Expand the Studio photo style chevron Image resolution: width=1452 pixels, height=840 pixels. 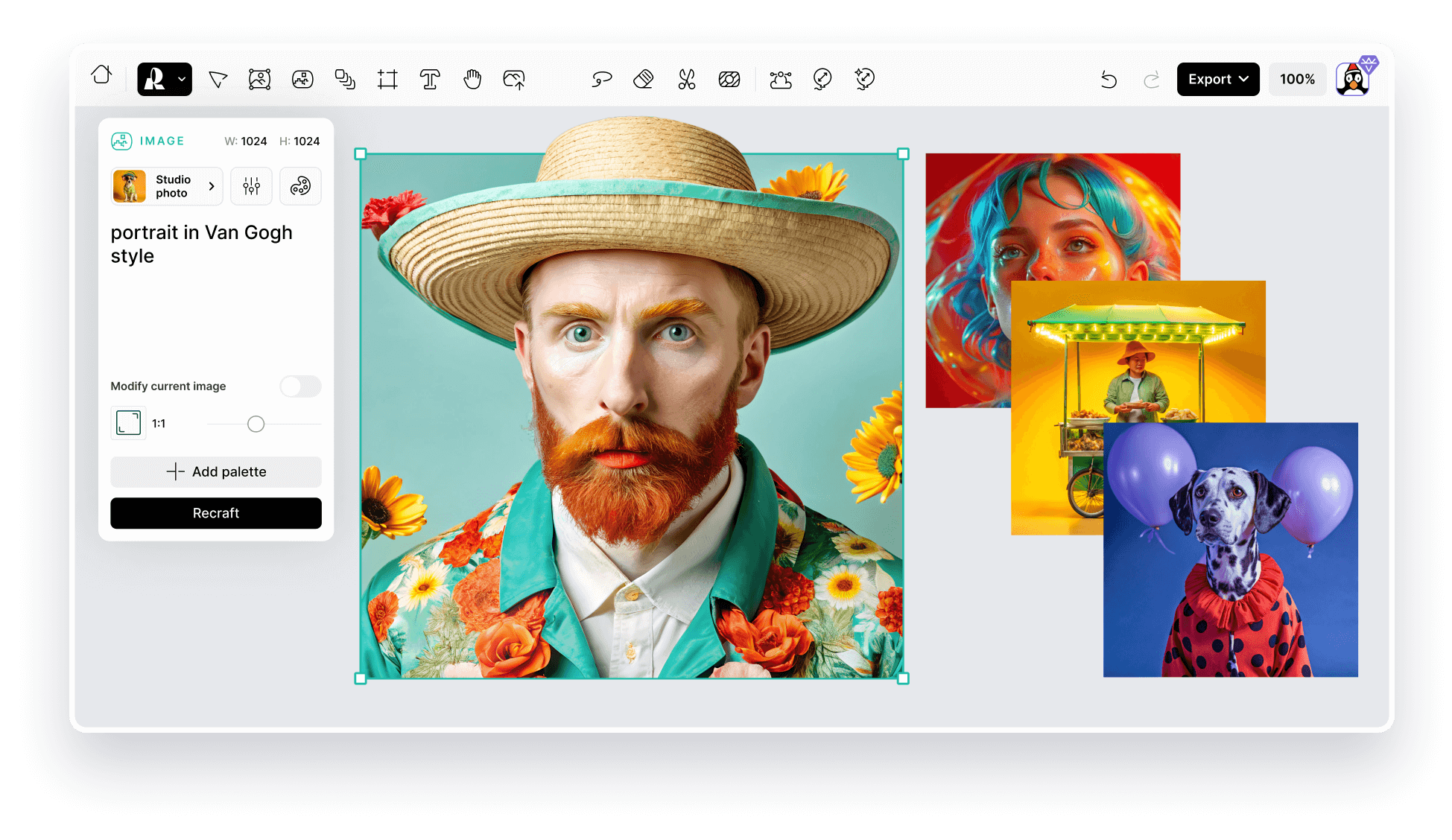[x=212, y=186]
